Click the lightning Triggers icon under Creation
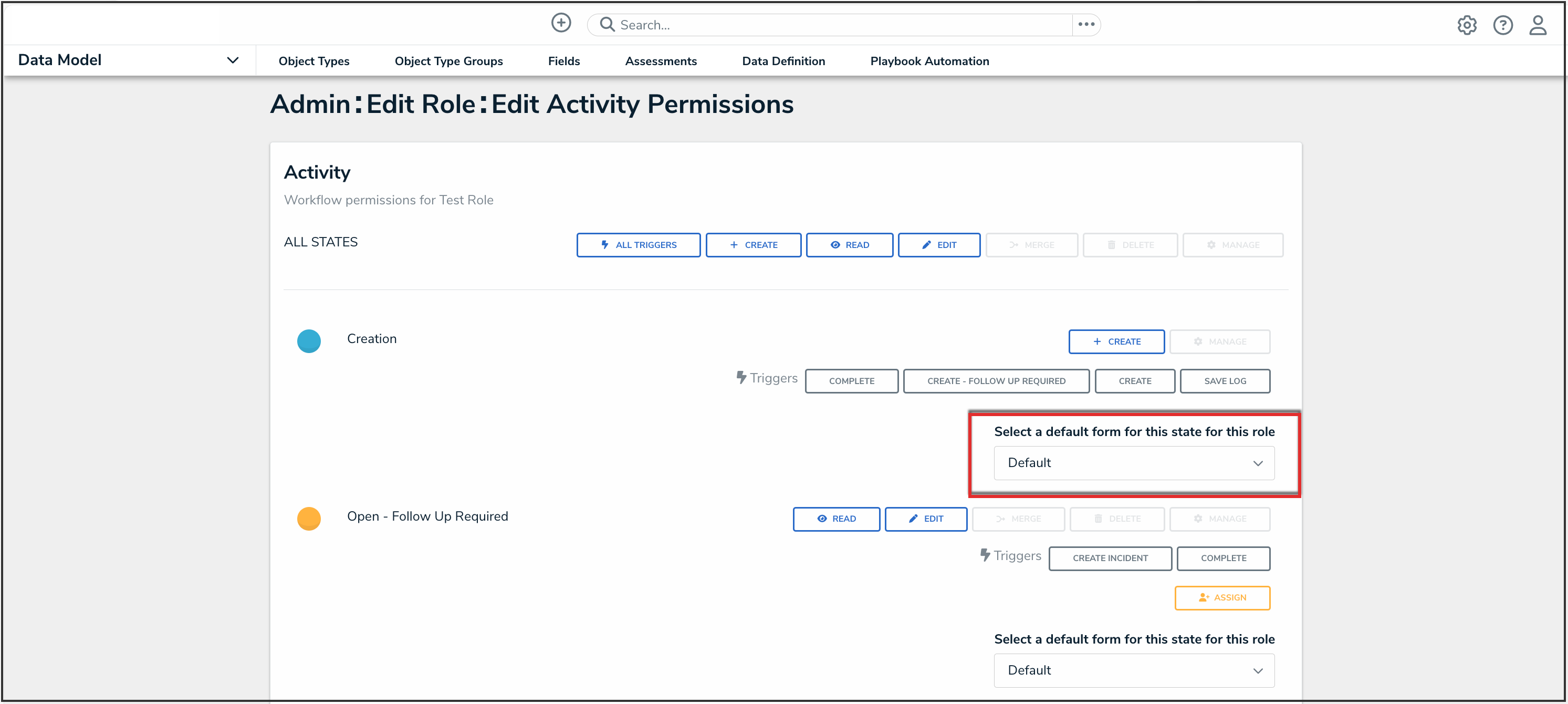 click(741, 378)
